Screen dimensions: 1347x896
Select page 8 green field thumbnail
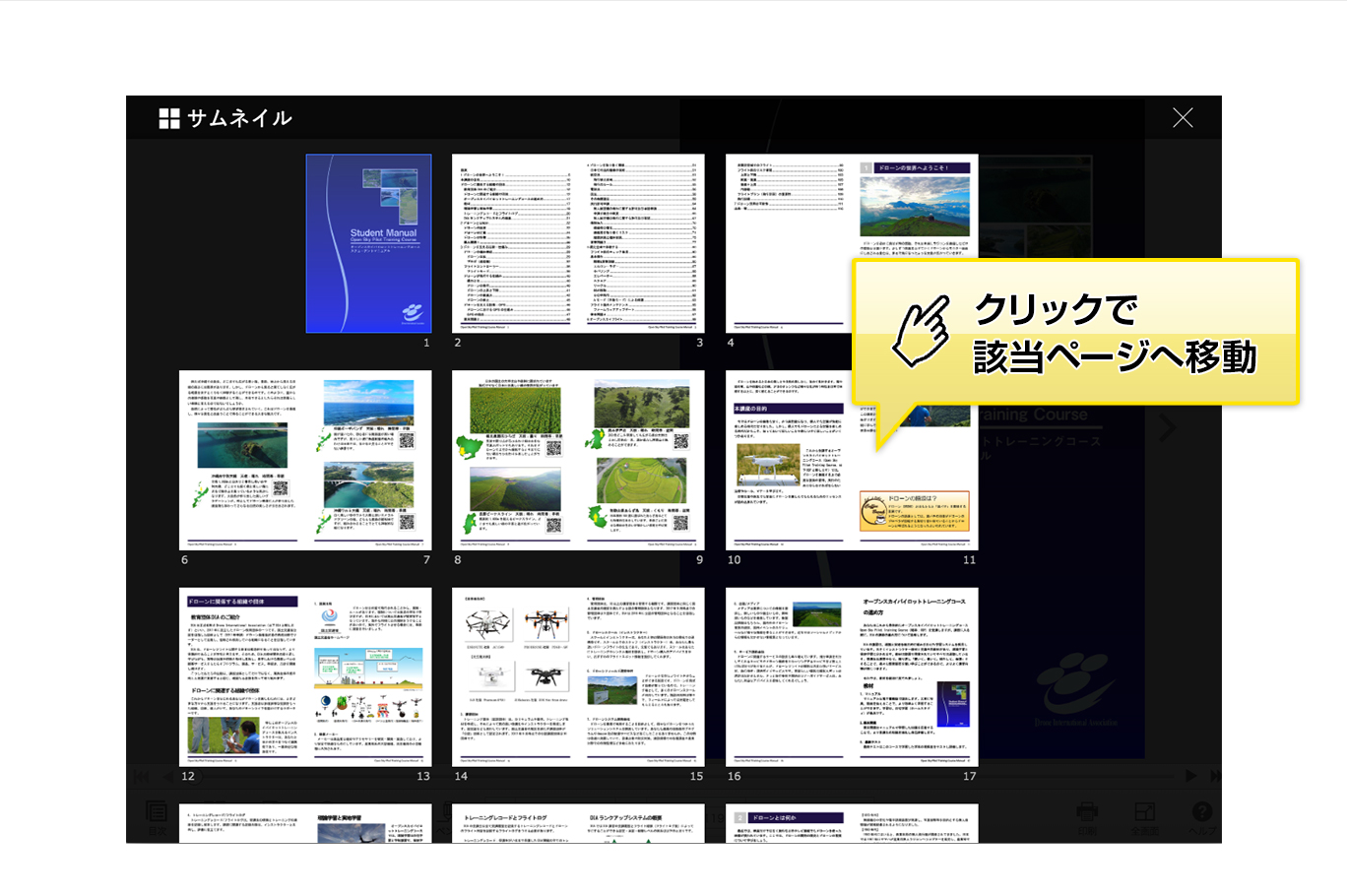tap(515, 460)
